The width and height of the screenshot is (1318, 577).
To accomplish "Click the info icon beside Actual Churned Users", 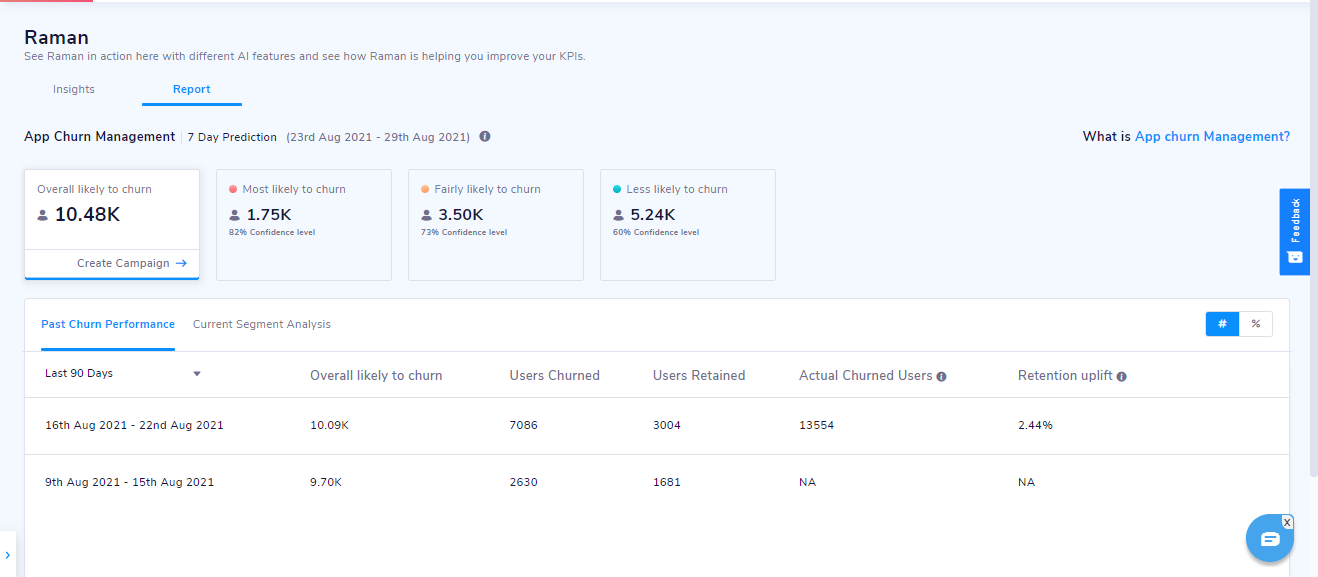I will click(x=942, y=377).
